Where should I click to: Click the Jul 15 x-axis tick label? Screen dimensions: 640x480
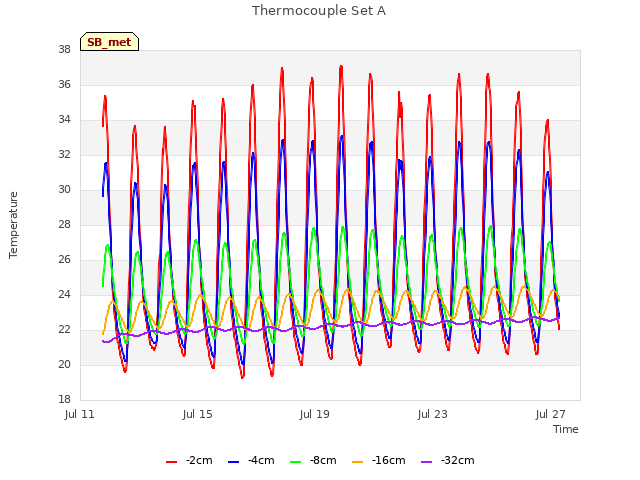[198, 414]
